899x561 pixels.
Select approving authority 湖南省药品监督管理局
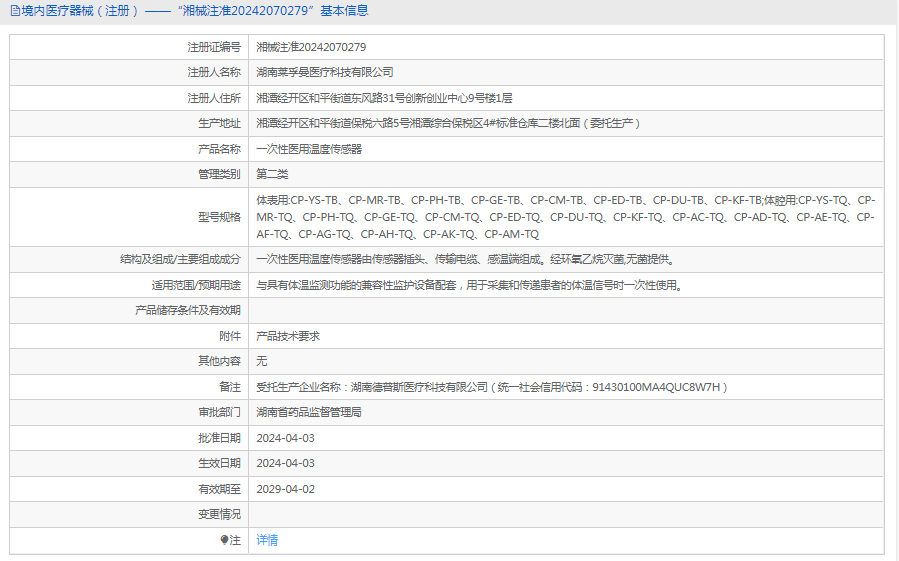309,412
